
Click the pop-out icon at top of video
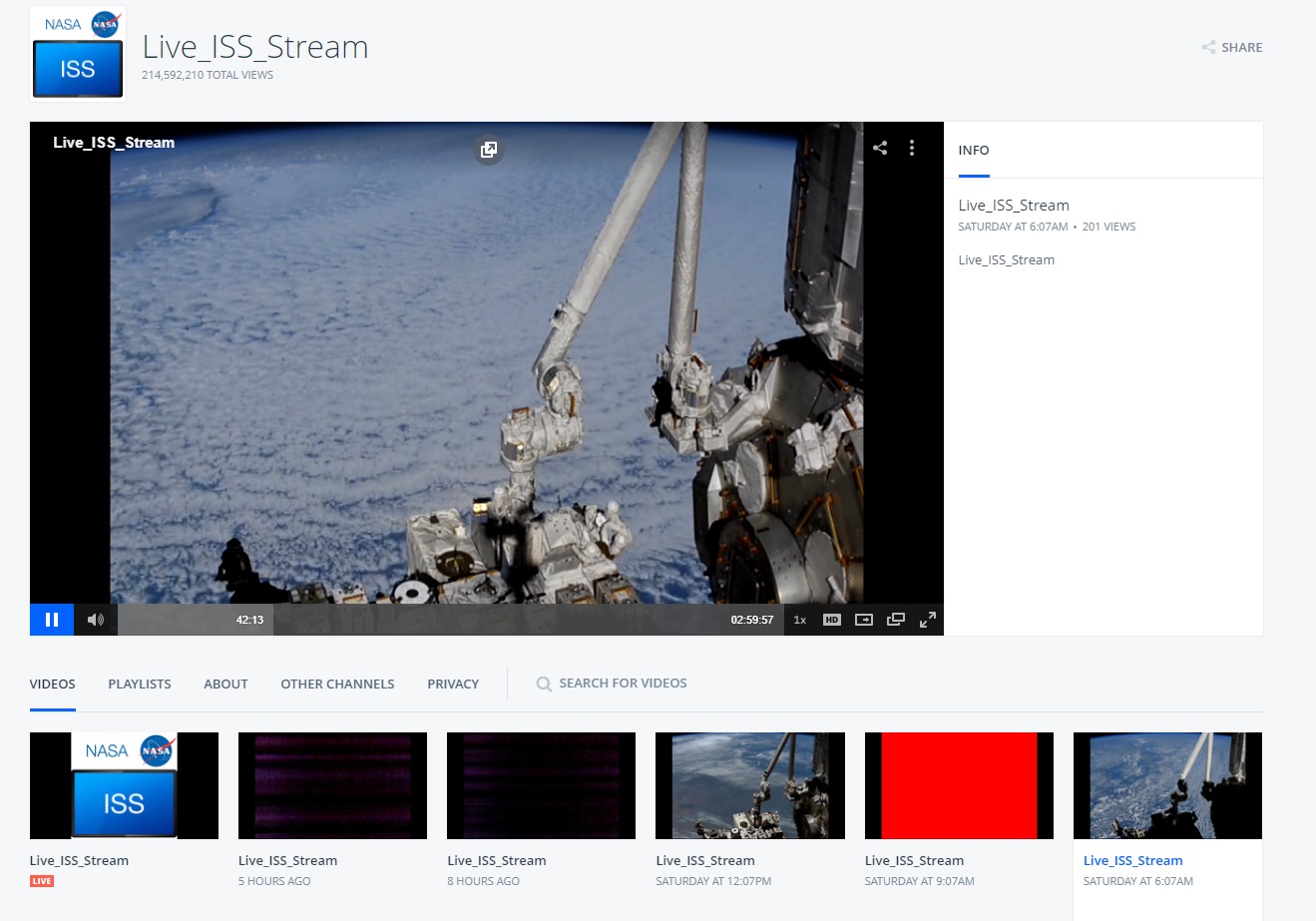489,150
